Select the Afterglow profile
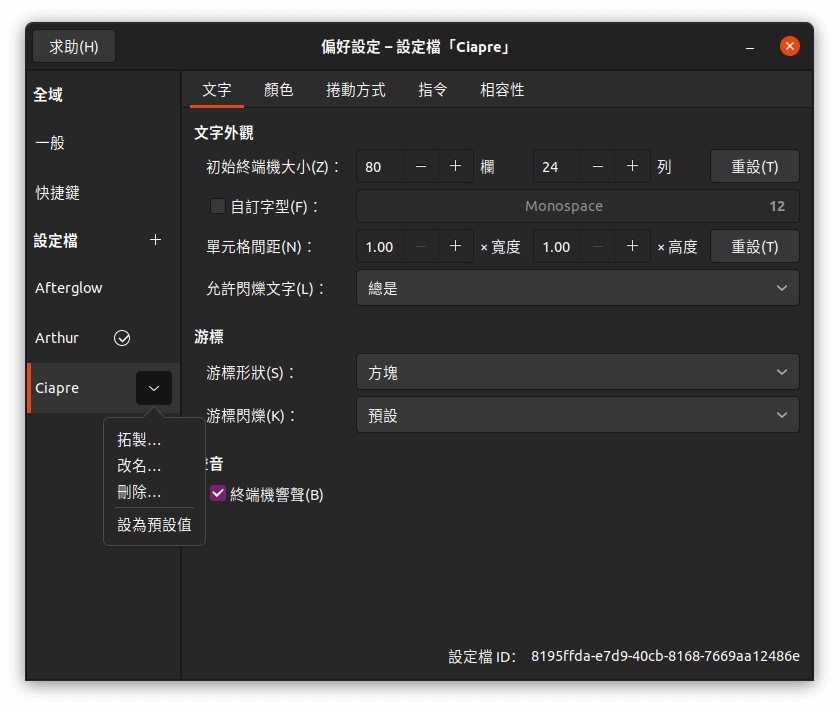This screenshot has width=839, height=709. (103, 288)
